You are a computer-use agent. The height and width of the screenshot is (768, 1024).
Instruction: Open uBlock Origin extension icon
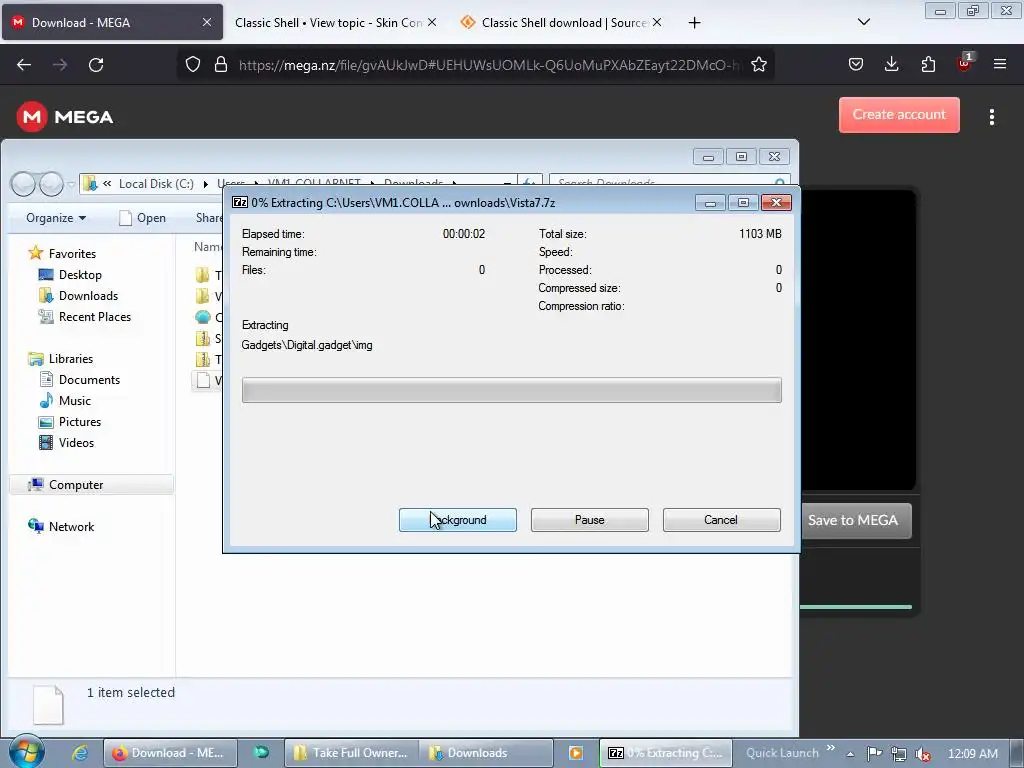(964, 63)
